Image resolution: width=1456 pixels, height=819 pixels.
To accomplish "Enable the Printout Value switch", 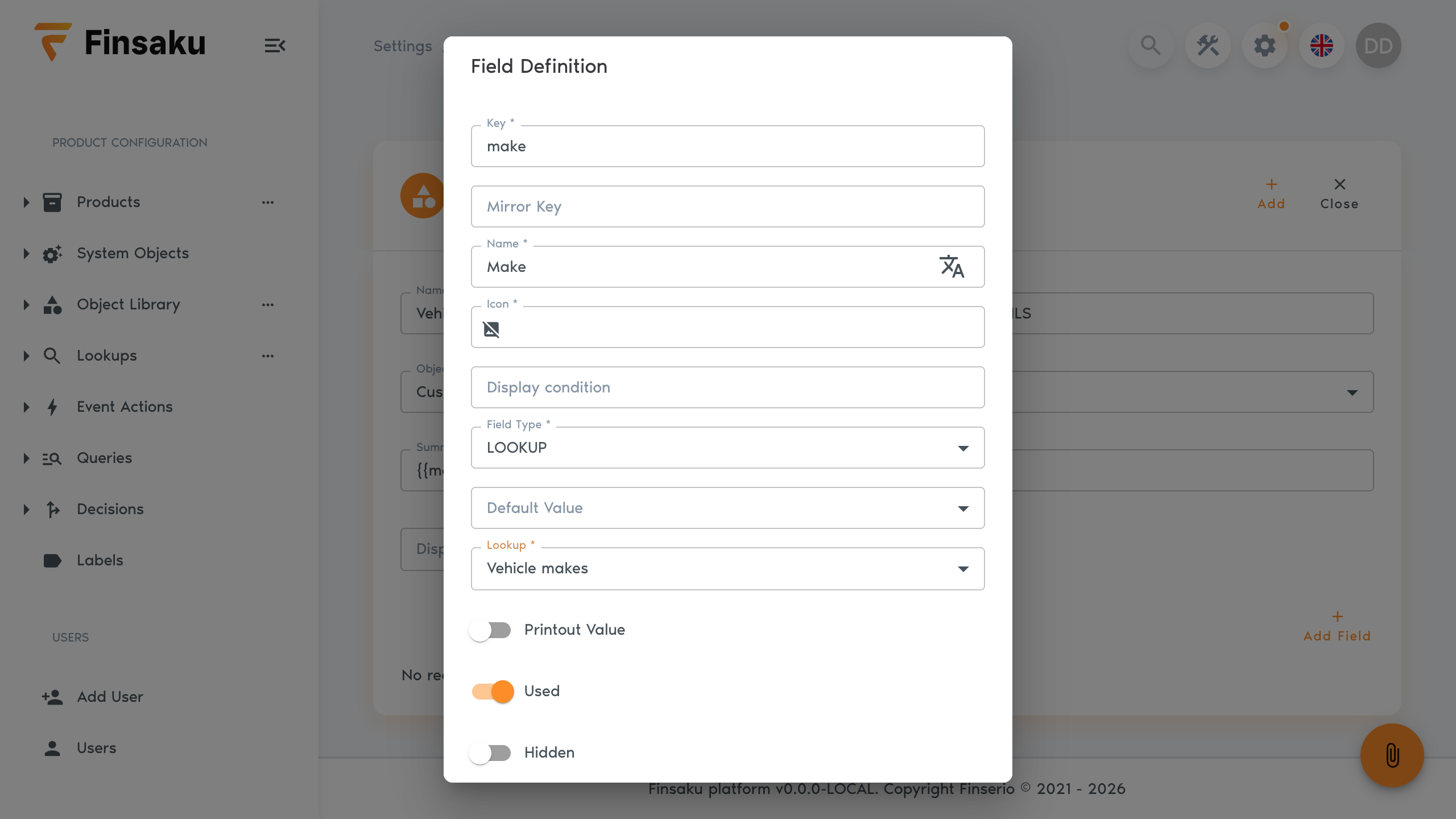I will (490, 630).
